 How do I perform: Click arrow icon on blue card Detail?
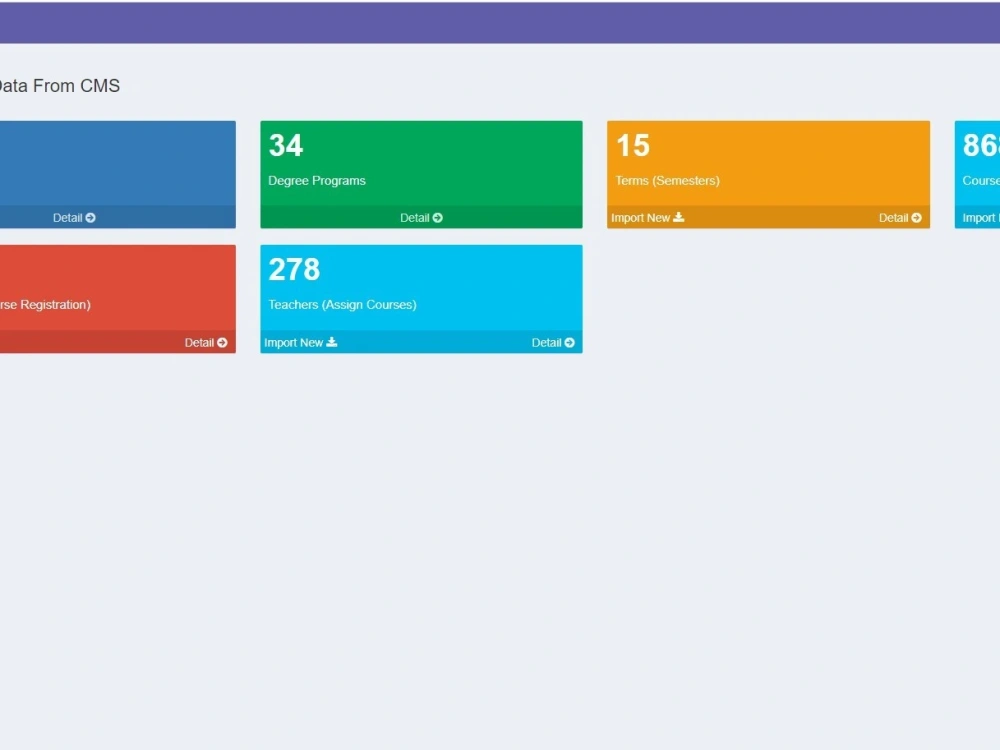(x=91, y=217)
